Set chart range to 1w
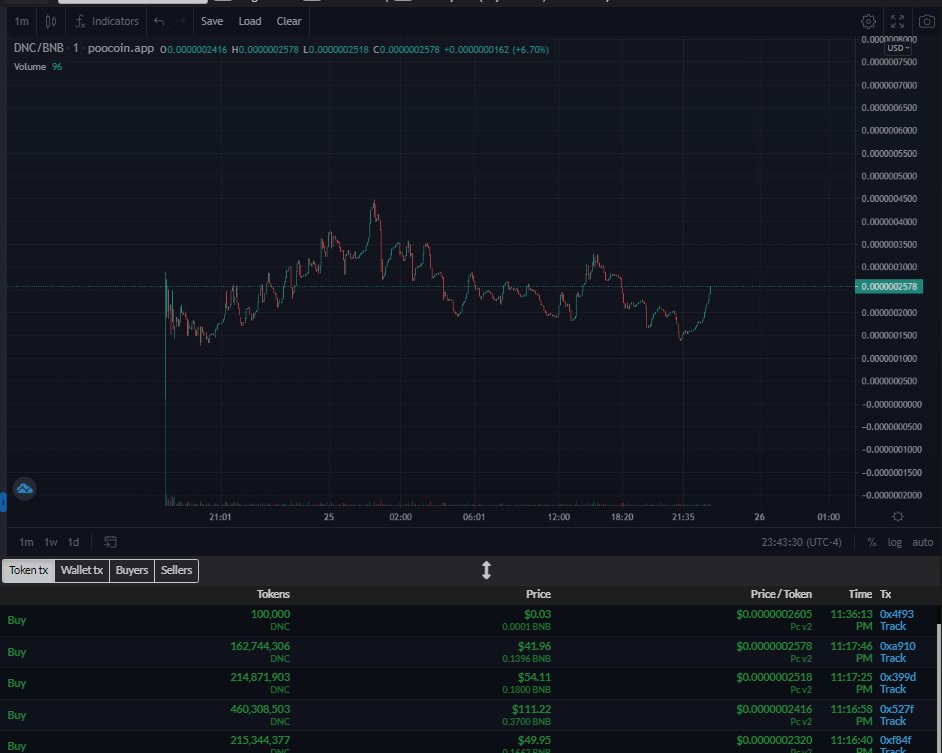 pyautogui.click(x=51, y=542)
